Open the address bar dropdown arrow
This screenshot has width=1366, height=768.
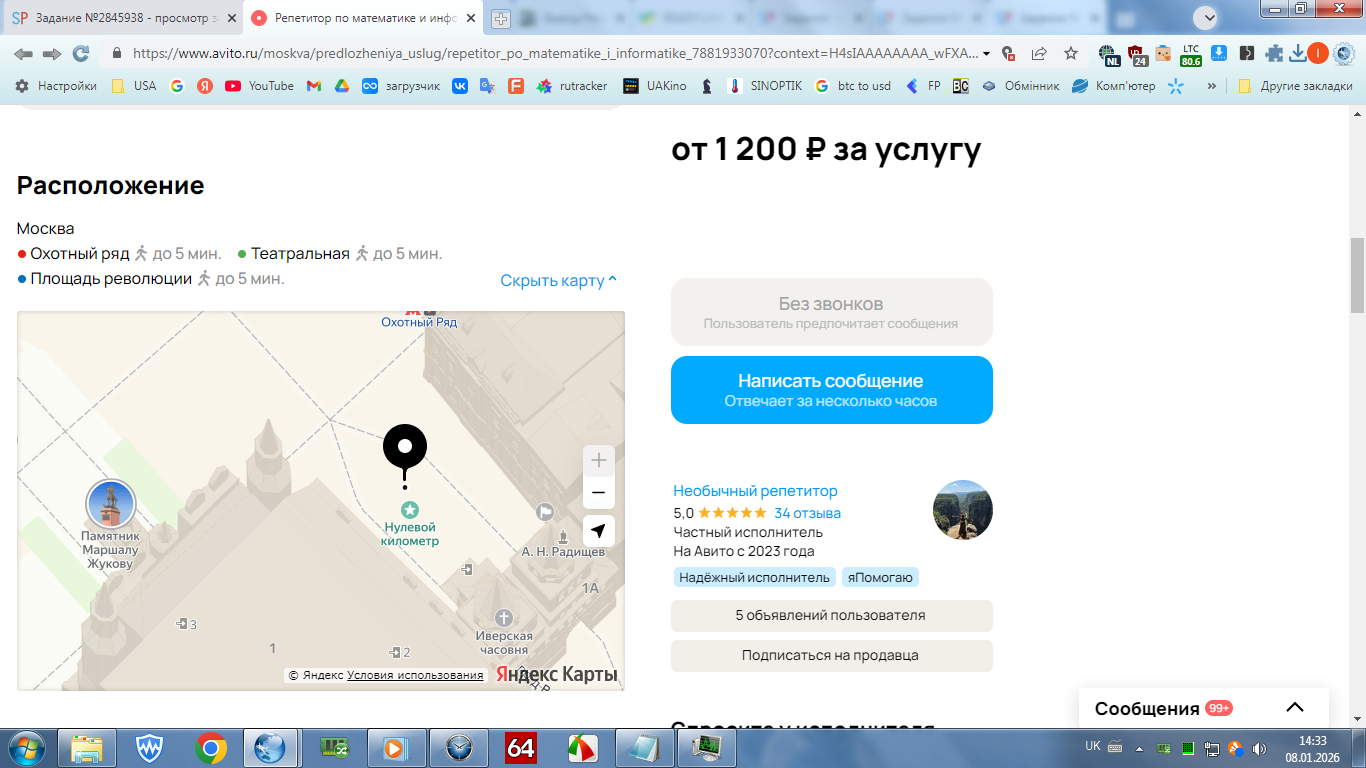987,54
